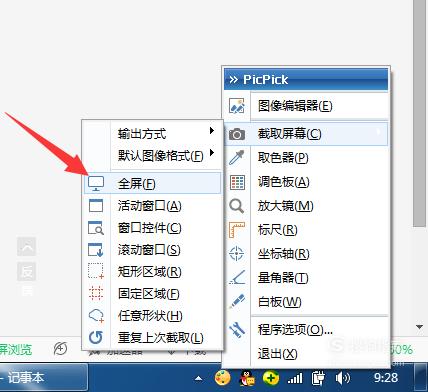The height and width of the screenshot is (392, 428).
Task: Choose 滚动窗口(S) from capture menu
Action: click(x=152, y=250)
